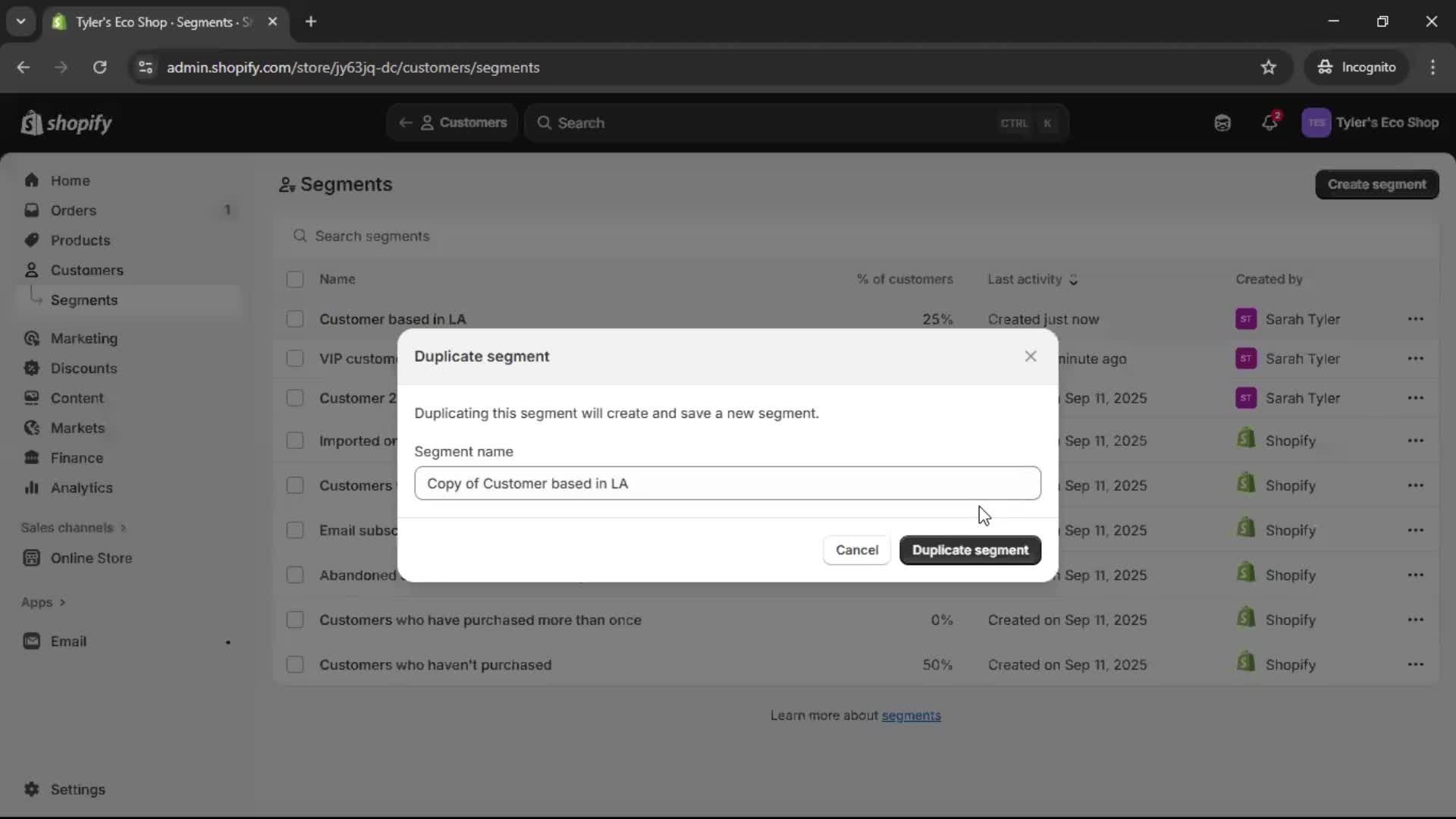The image size is (1456, 819).
Task: Open Products from the sidebar
Action: click(x=80, y=240)
